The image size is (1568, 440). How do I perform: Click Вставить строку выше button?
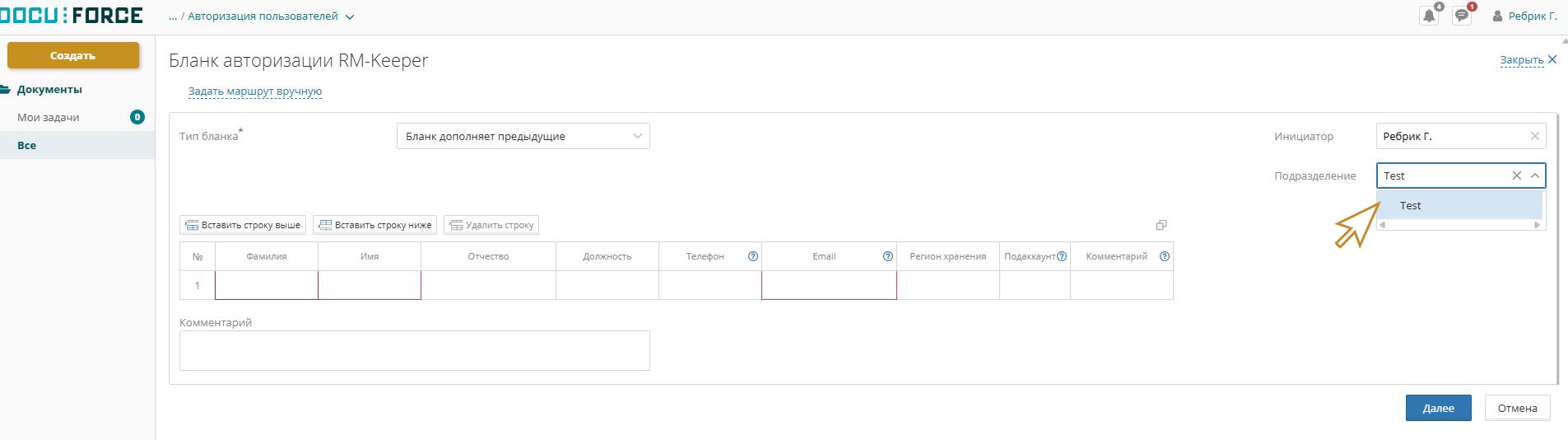[243, 225]
